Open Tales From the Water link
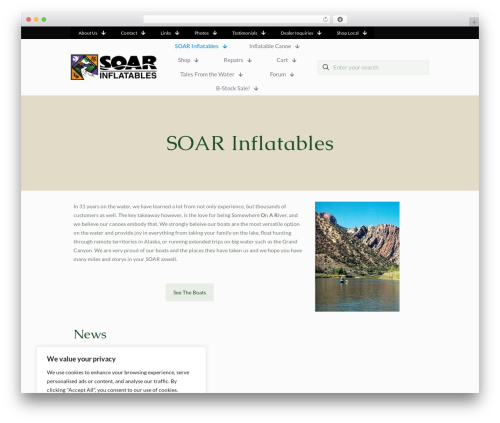The image size is (500, 423). click(x=207, y=75)
